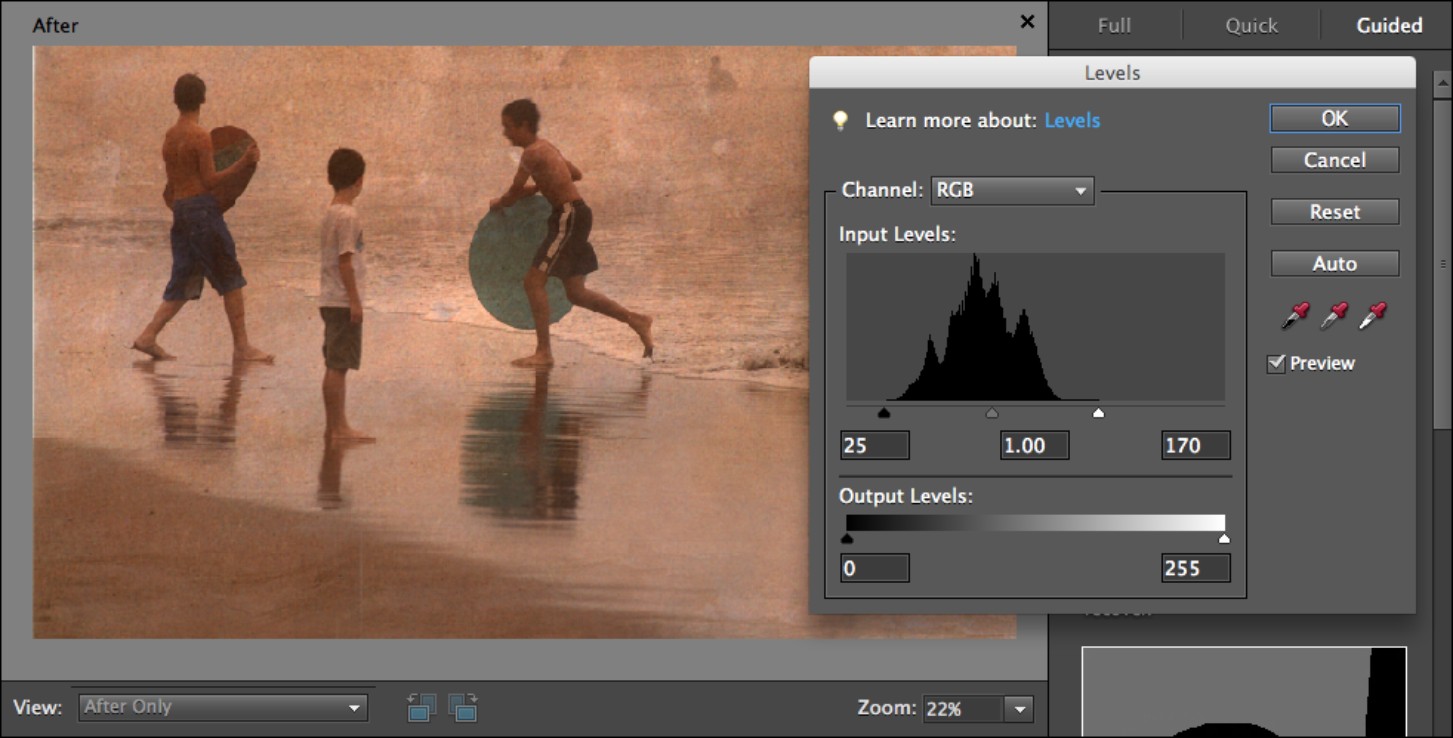
Task: Click the output white level slider
Action: tap(1224, 539)
